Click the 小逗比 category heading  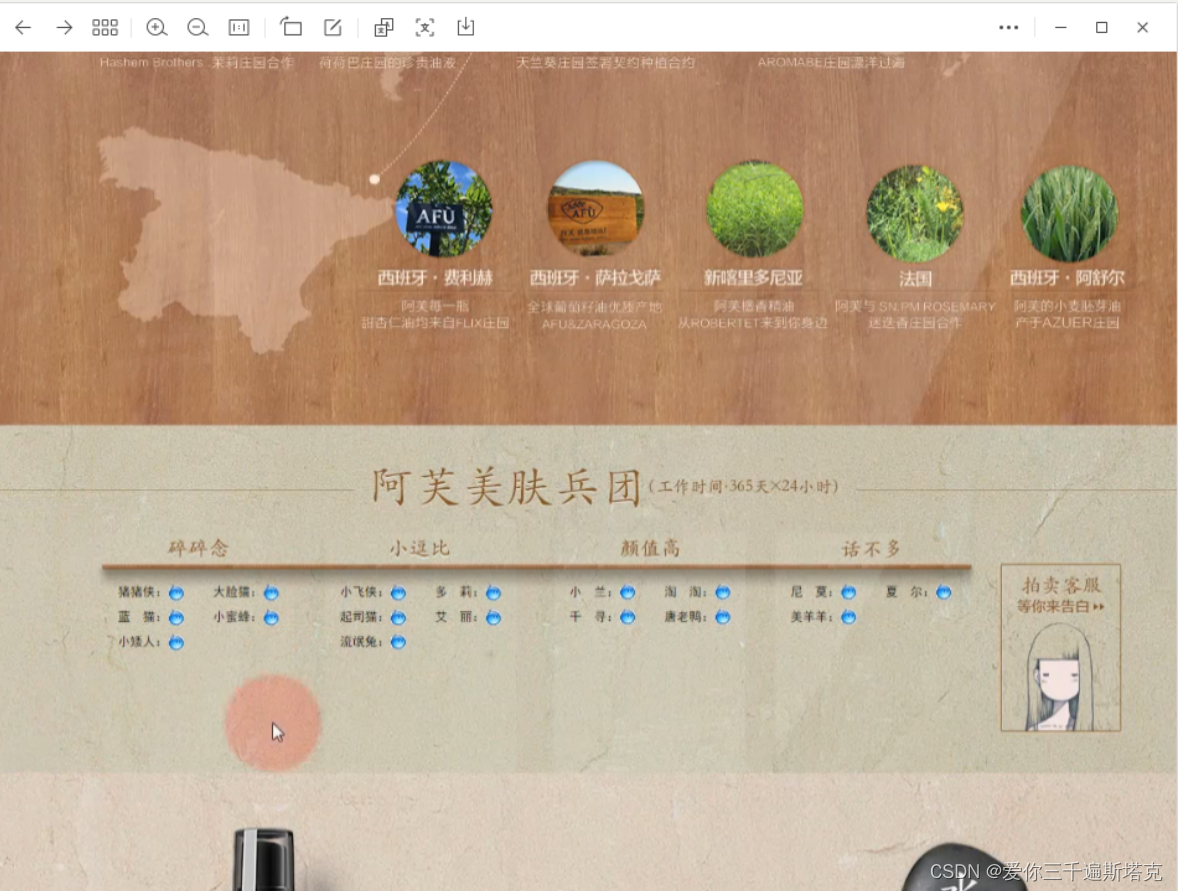[419, 548]
